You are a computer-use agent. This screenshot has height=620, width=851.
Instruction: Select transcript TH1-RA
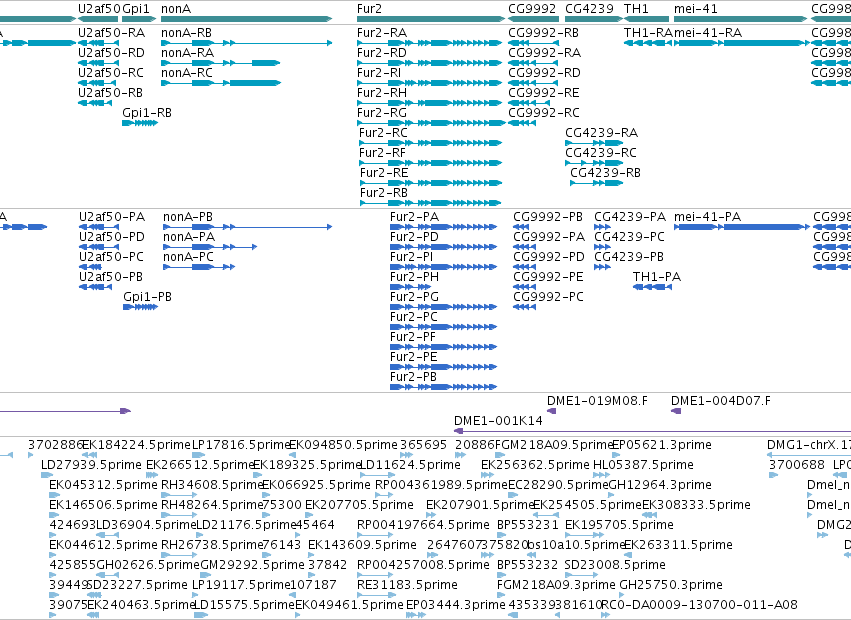point(648,43)
